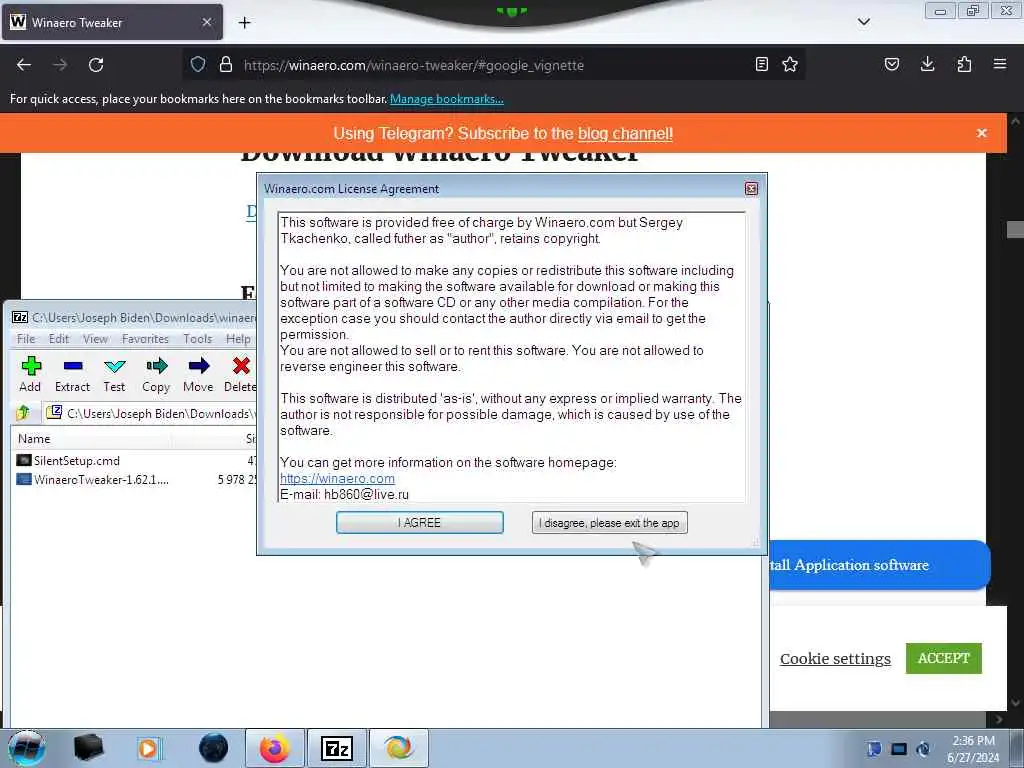The image size is (1024, 768).
Task: Switch to 7-Zip from the taskbar
Action: (336, 748)
